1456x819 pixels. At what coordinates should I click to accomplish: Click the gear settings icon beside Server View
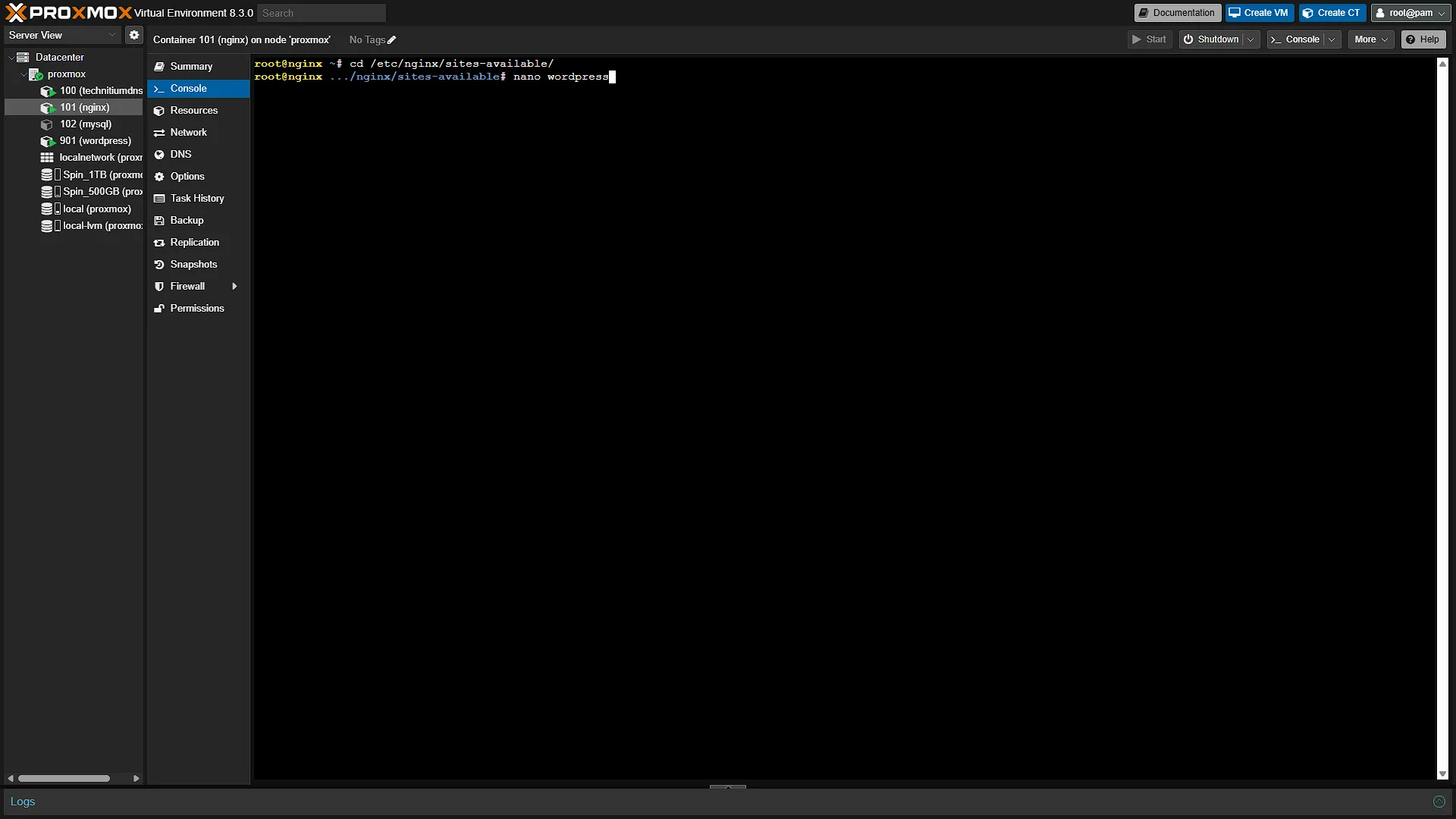coord(134,35)
